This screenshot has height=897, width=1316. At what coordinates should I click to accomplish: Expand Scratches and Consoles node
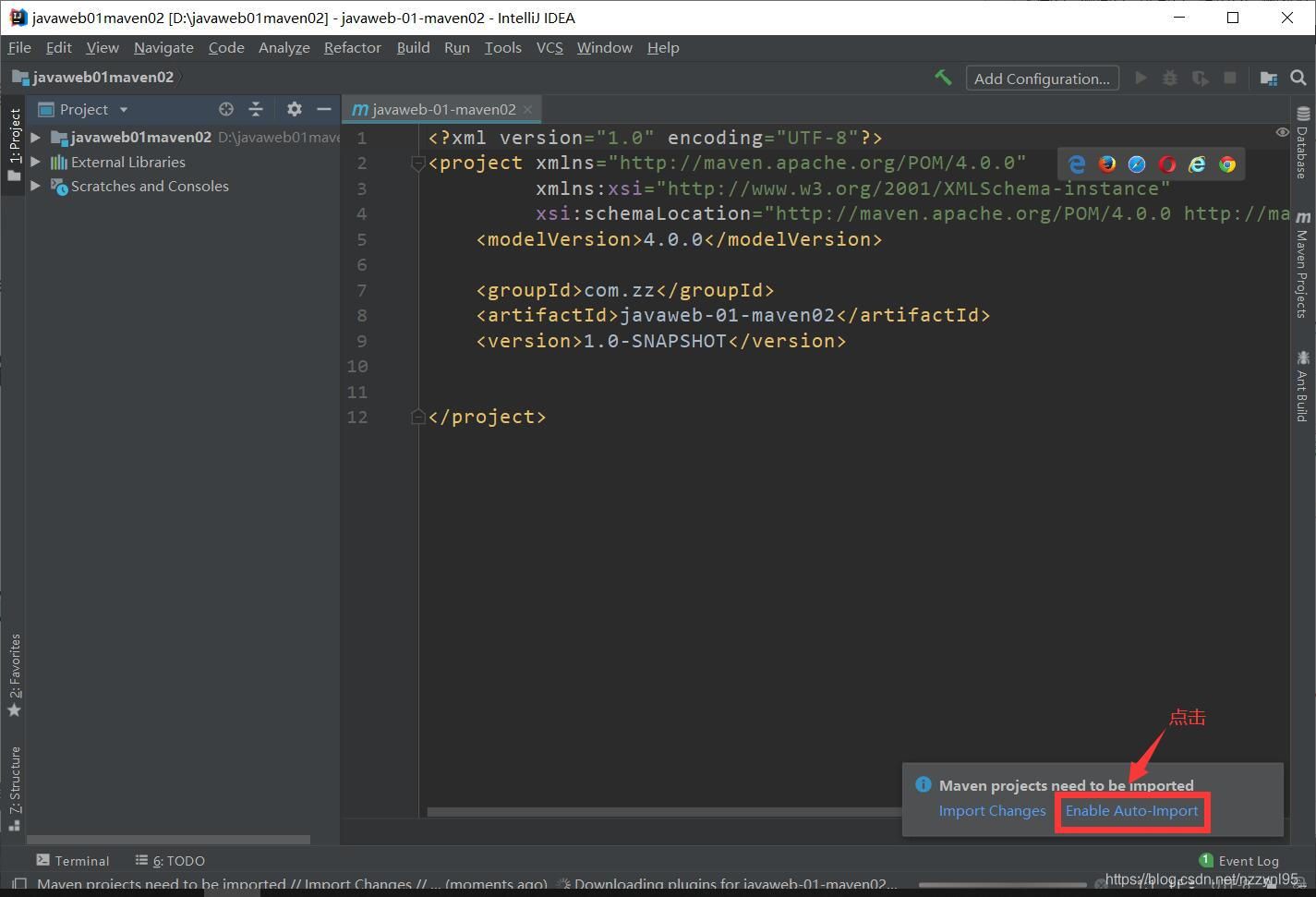35,186
